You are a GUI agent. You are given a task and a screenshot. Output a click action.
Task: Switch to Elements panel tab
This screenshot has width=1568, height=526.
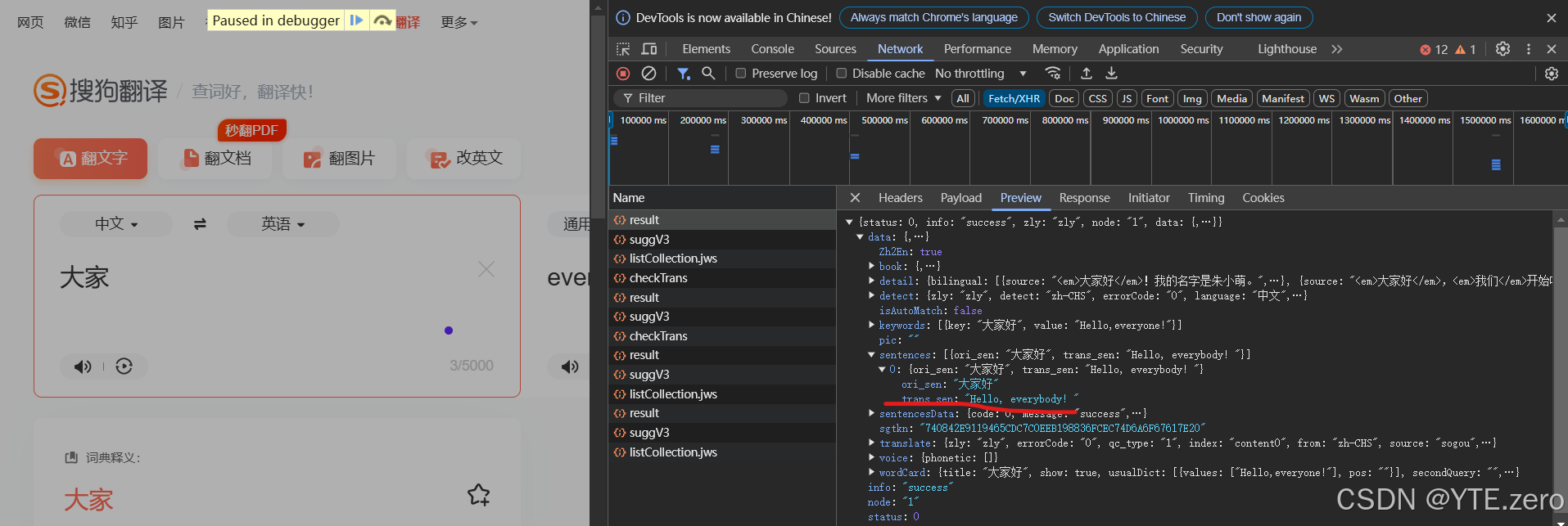pyautogui.click(x=706, y=49)
